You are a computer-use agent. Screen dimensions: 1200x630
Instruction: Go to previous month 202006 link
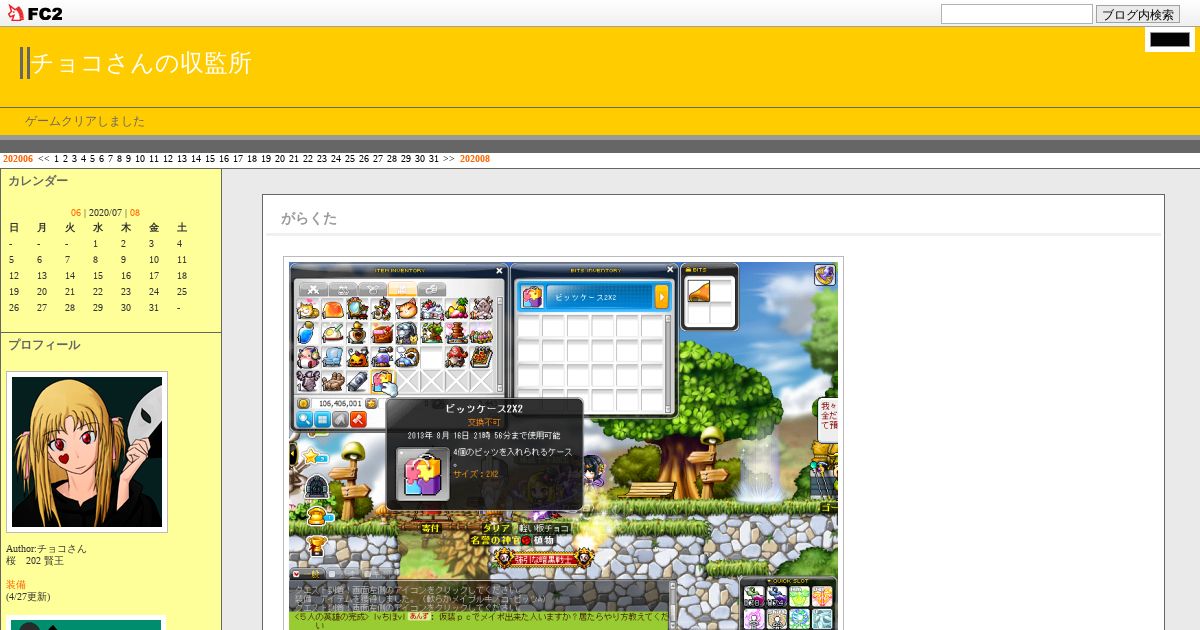18,158
